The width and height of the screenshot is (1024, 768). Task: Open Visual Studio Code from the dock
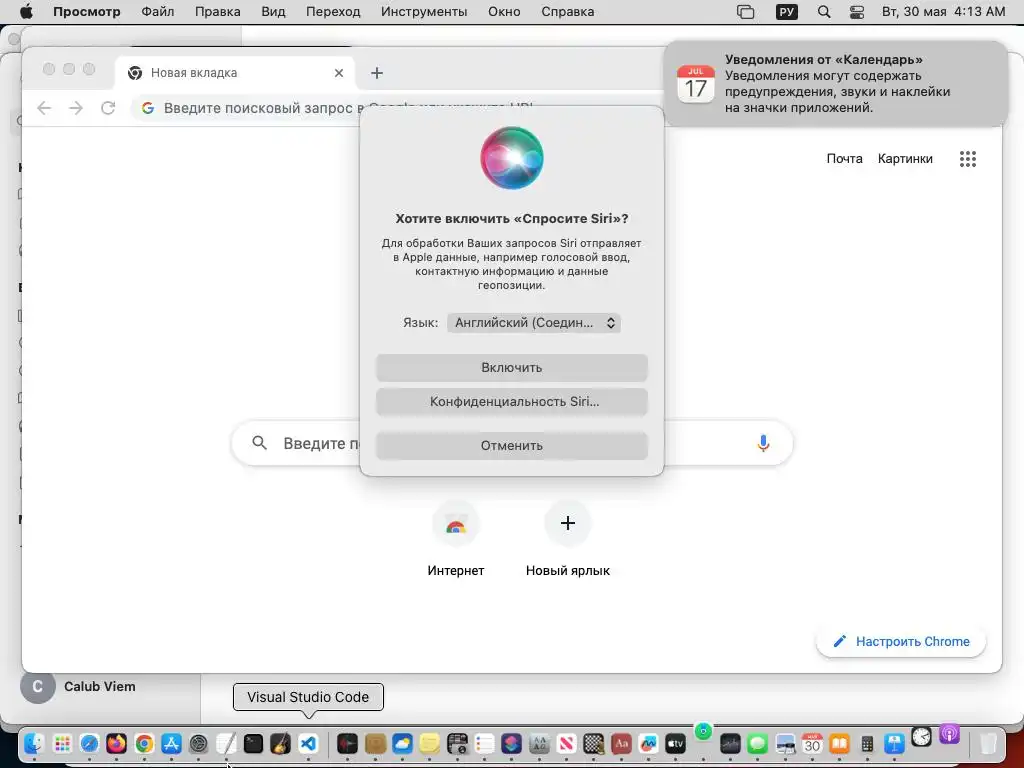308,743
